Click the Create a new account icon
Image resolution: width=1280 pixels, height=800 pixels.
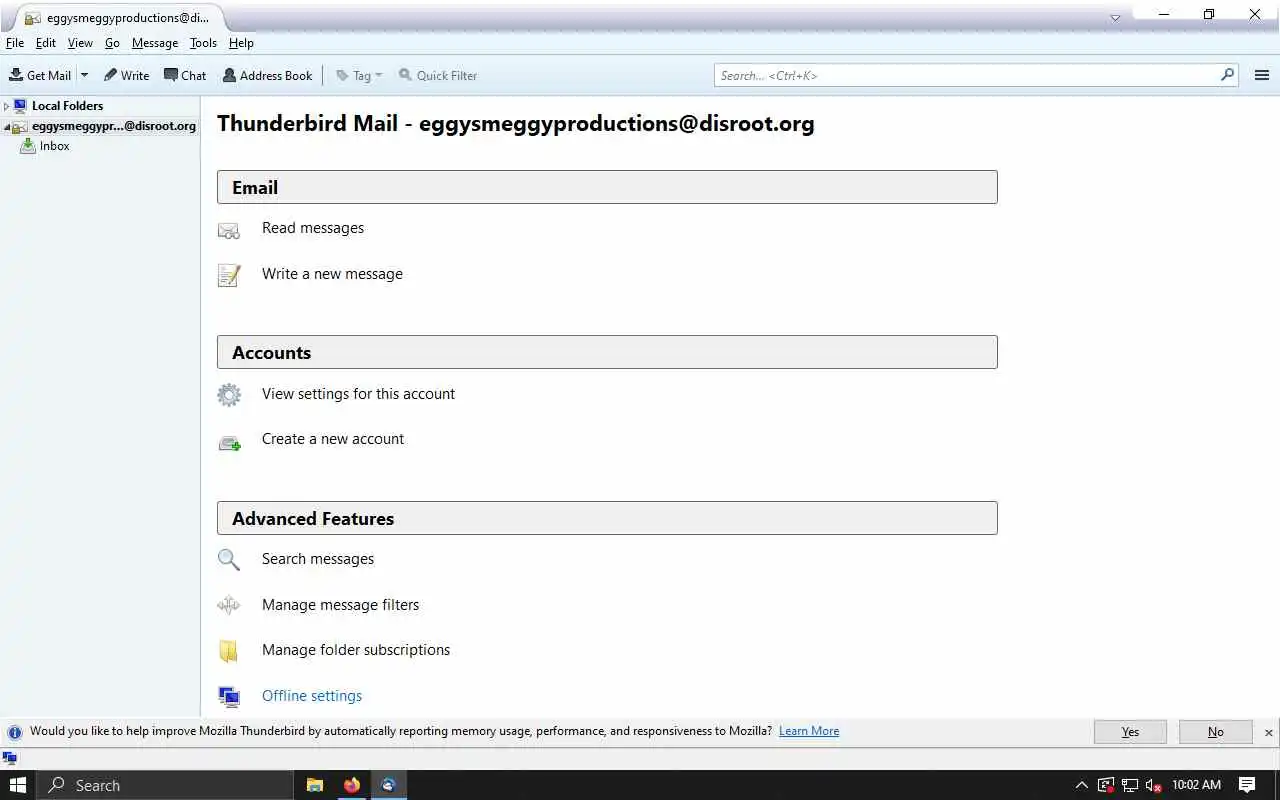230,442
